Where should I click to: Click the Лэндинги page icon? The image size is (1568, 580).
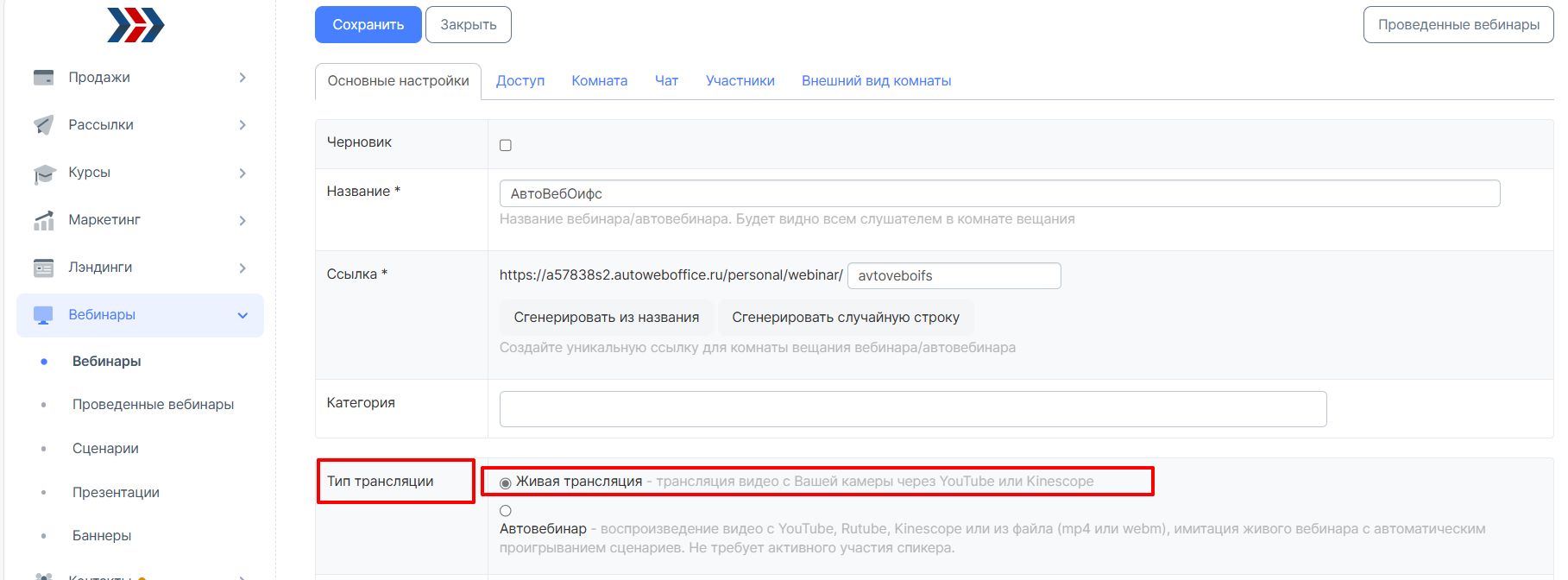(43, 268)
